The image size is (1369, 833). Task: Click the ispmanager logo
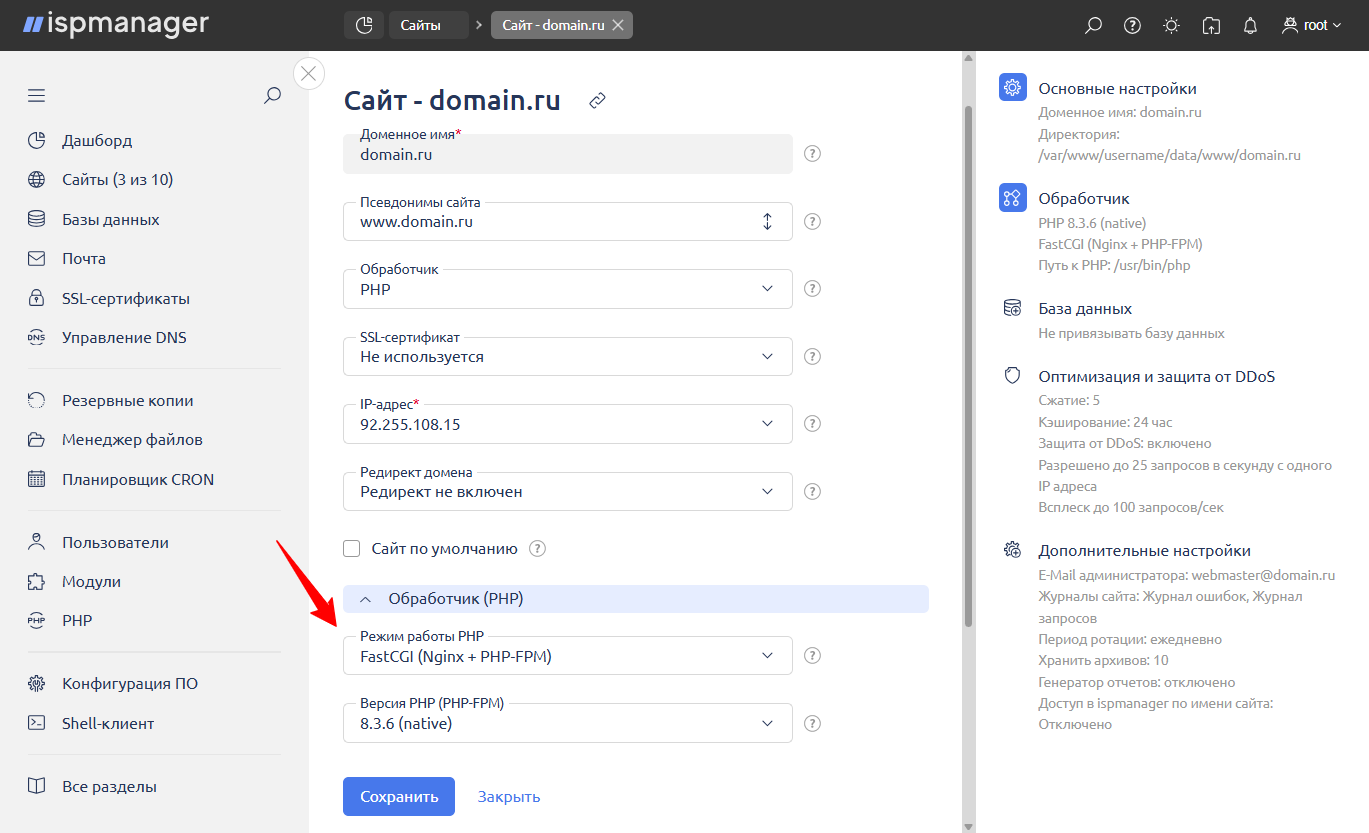pyautogui.click(x=116, y=24)
